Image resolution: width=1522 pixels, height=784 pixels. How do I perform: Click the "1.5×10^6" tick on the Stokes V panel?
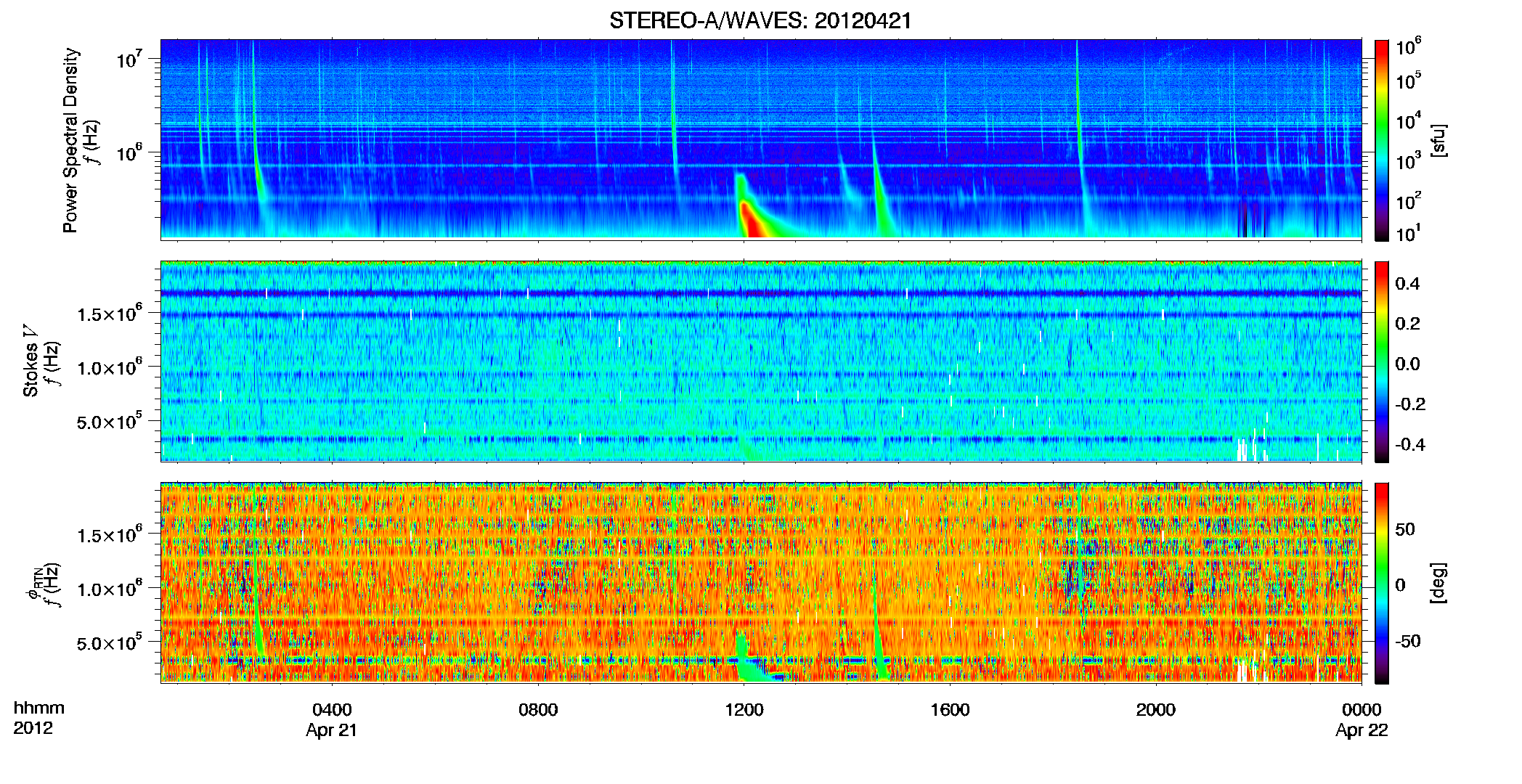[x=110, y=313]
